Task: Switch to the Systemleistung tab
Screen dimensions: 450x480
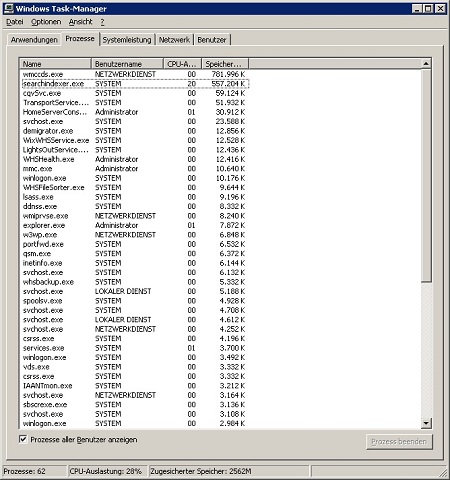Action: pyautogui.click(x=127, y=40)
